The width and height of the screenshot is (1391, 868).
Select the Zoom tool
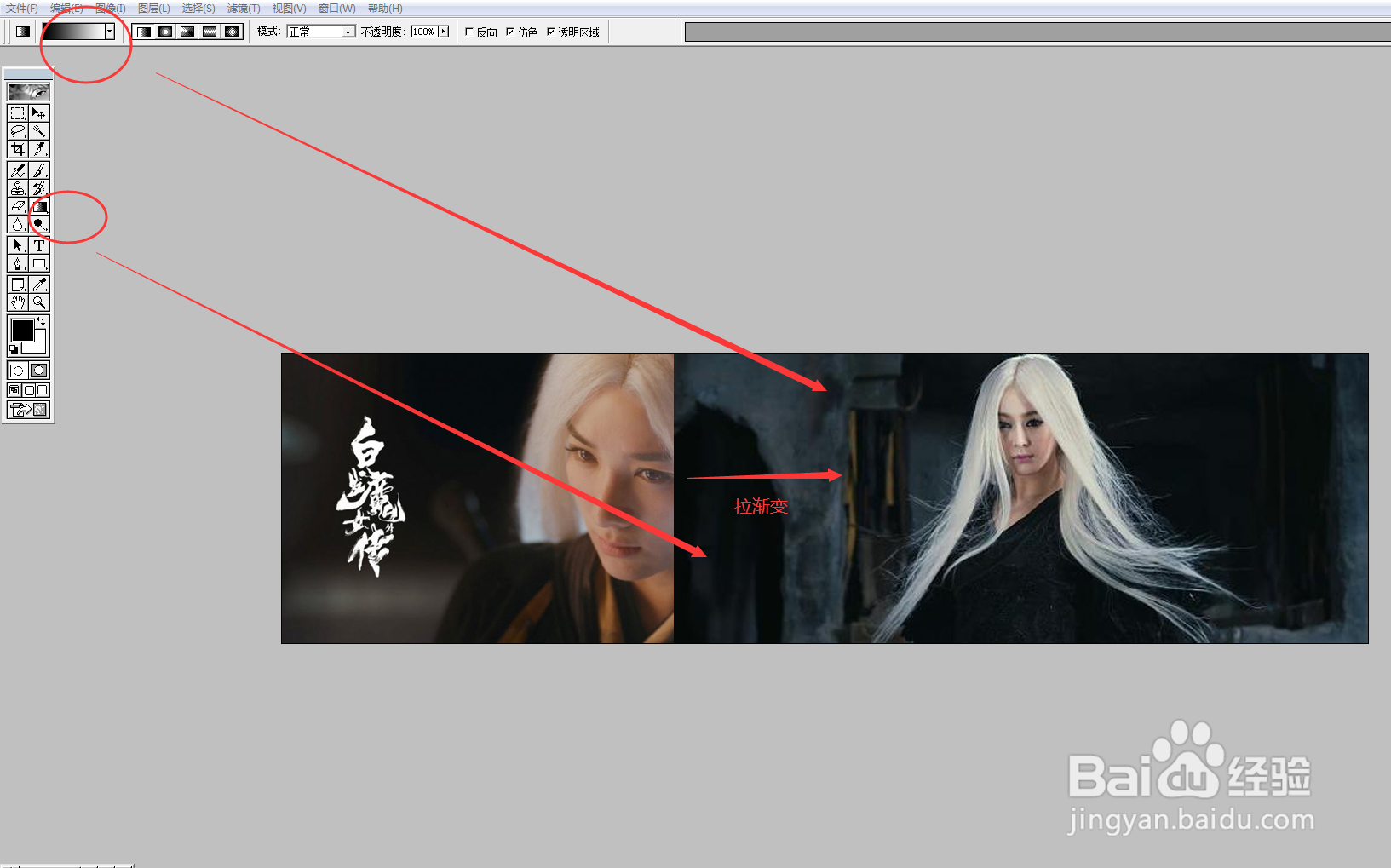pos(39,302)
